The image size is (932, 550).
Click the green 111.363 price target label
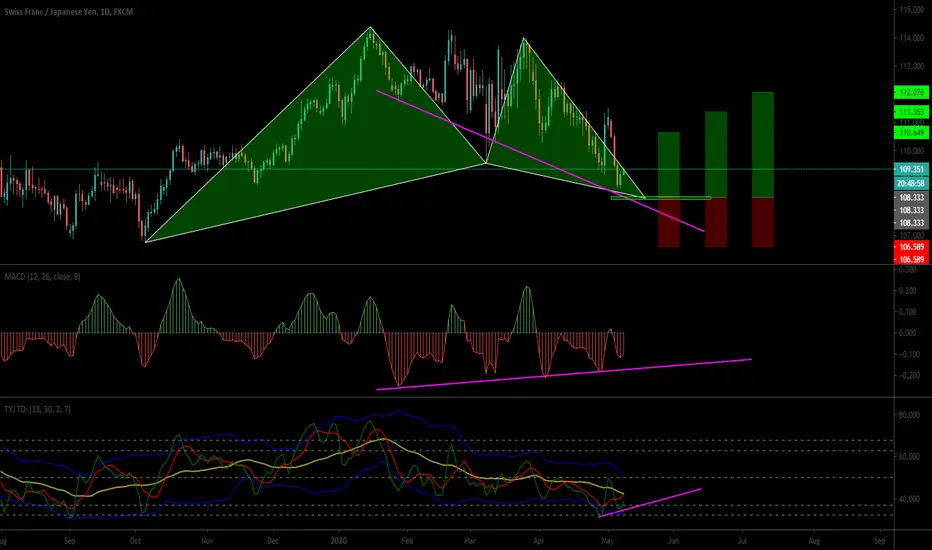911,112
